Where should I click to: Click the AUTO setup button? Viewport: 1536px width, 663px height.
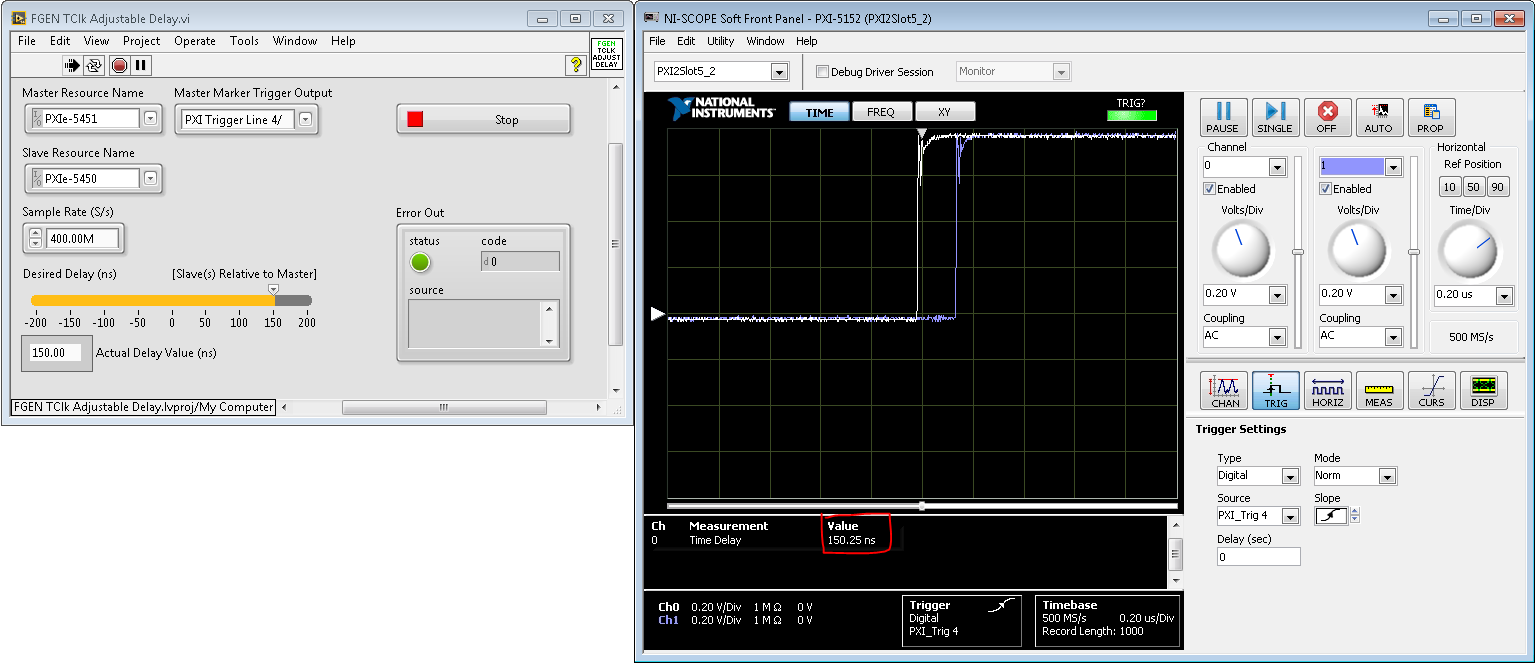click(x=1379, y=117)
